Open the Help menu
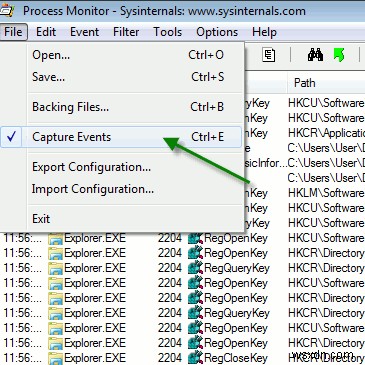The image size is (365, 365). [x=264, y=32]
